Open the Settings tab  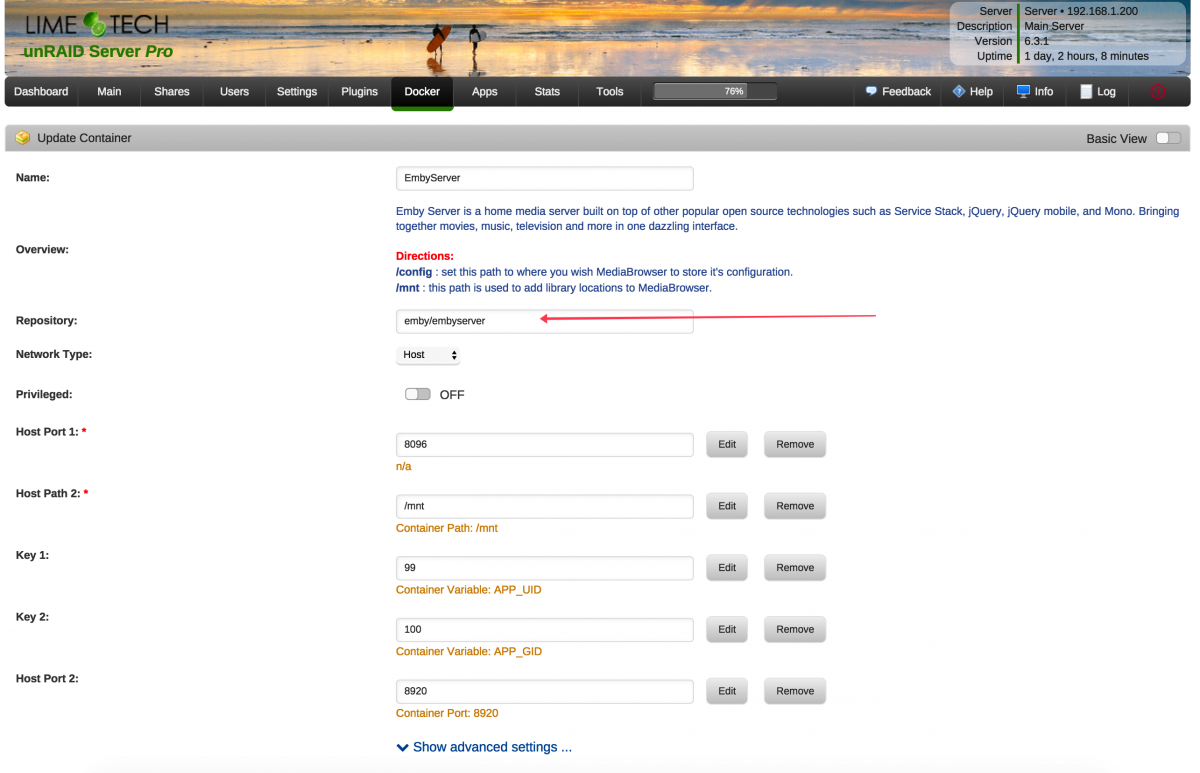tap(297, 91)
